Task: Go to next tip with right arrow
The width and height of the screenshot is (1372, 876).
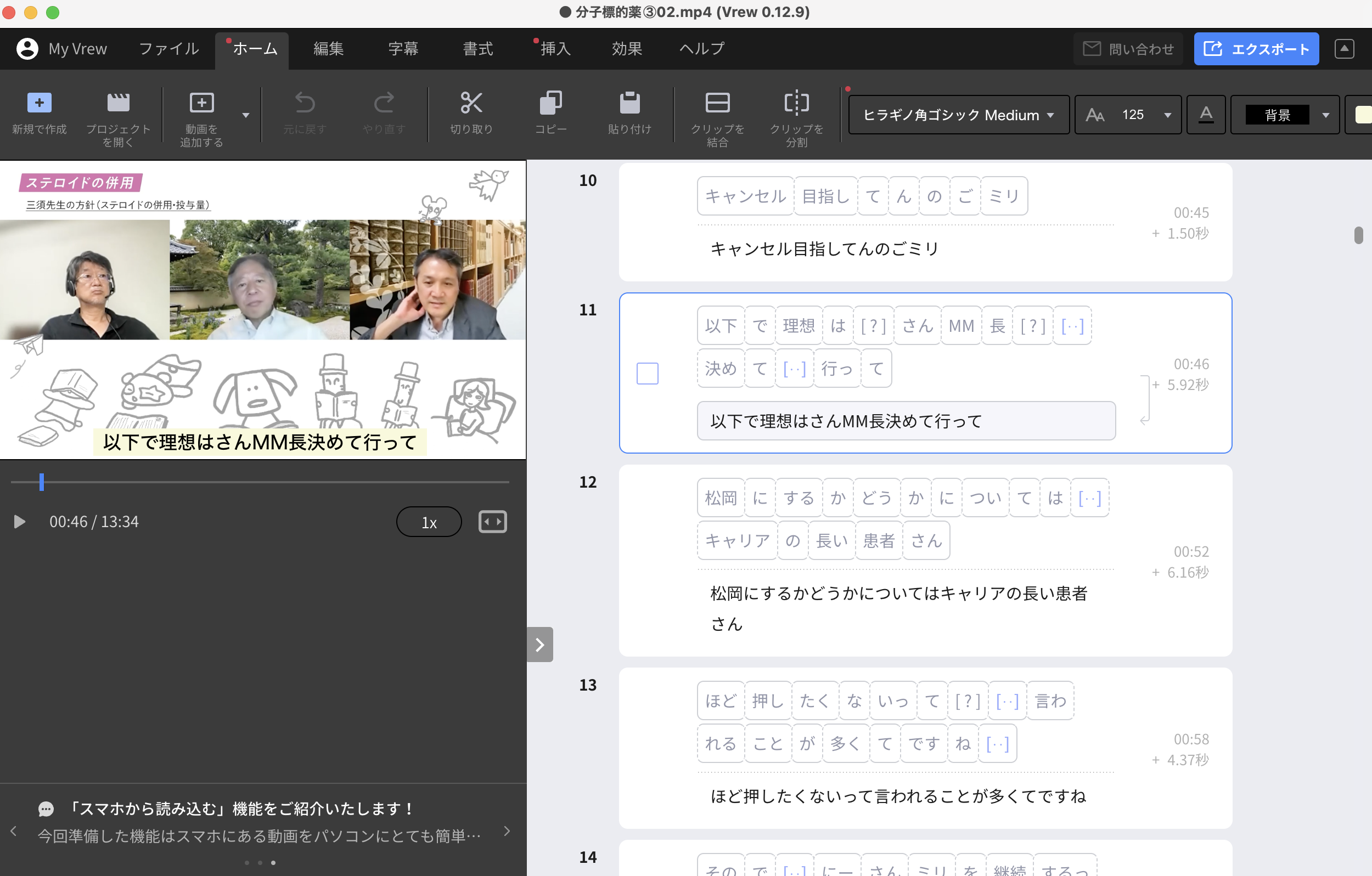Action: click(507, 831)
